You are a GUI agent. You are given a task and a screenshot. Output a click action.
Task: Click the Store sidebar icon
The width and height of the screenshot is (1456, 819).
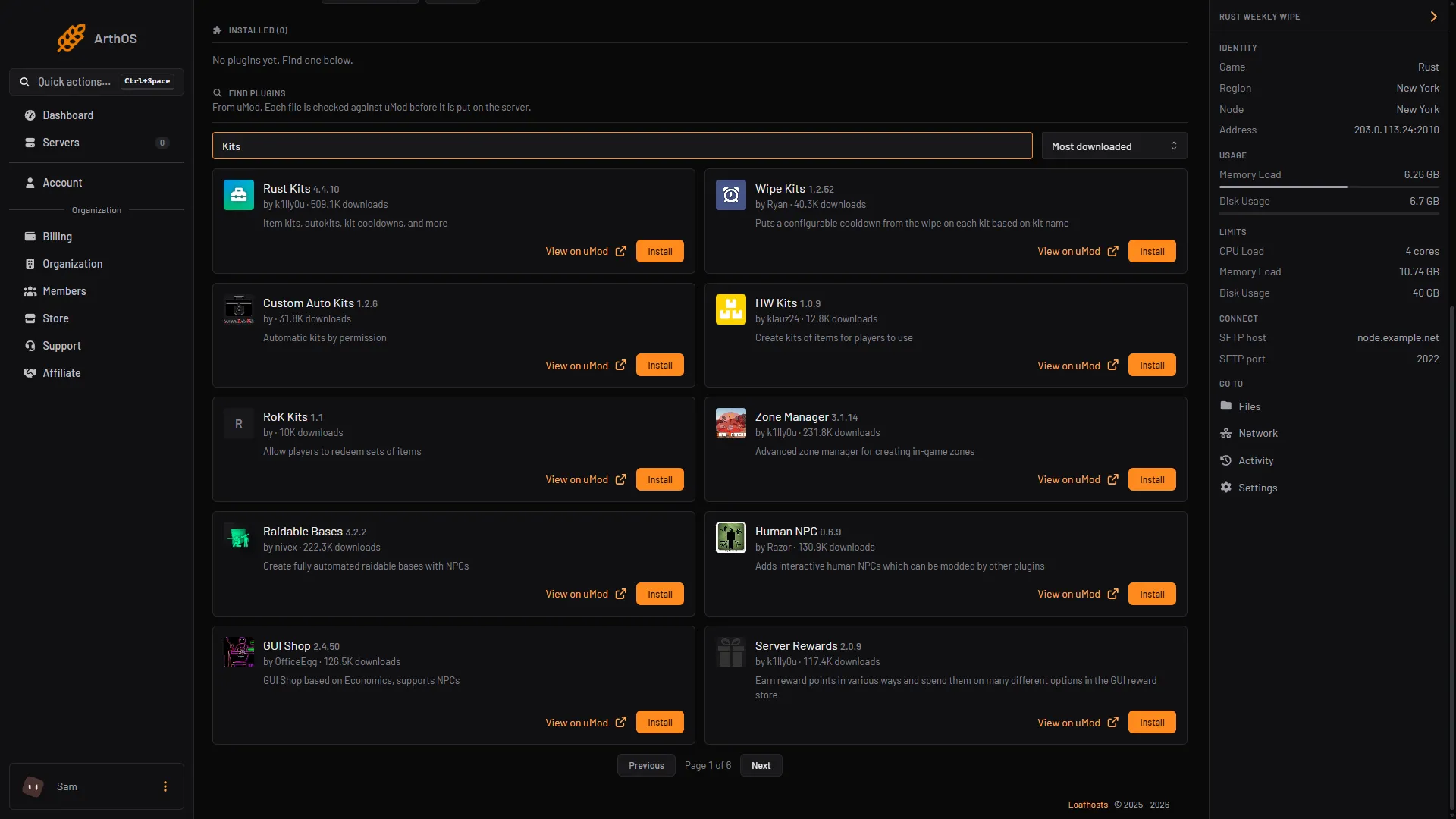pos(30,318)
